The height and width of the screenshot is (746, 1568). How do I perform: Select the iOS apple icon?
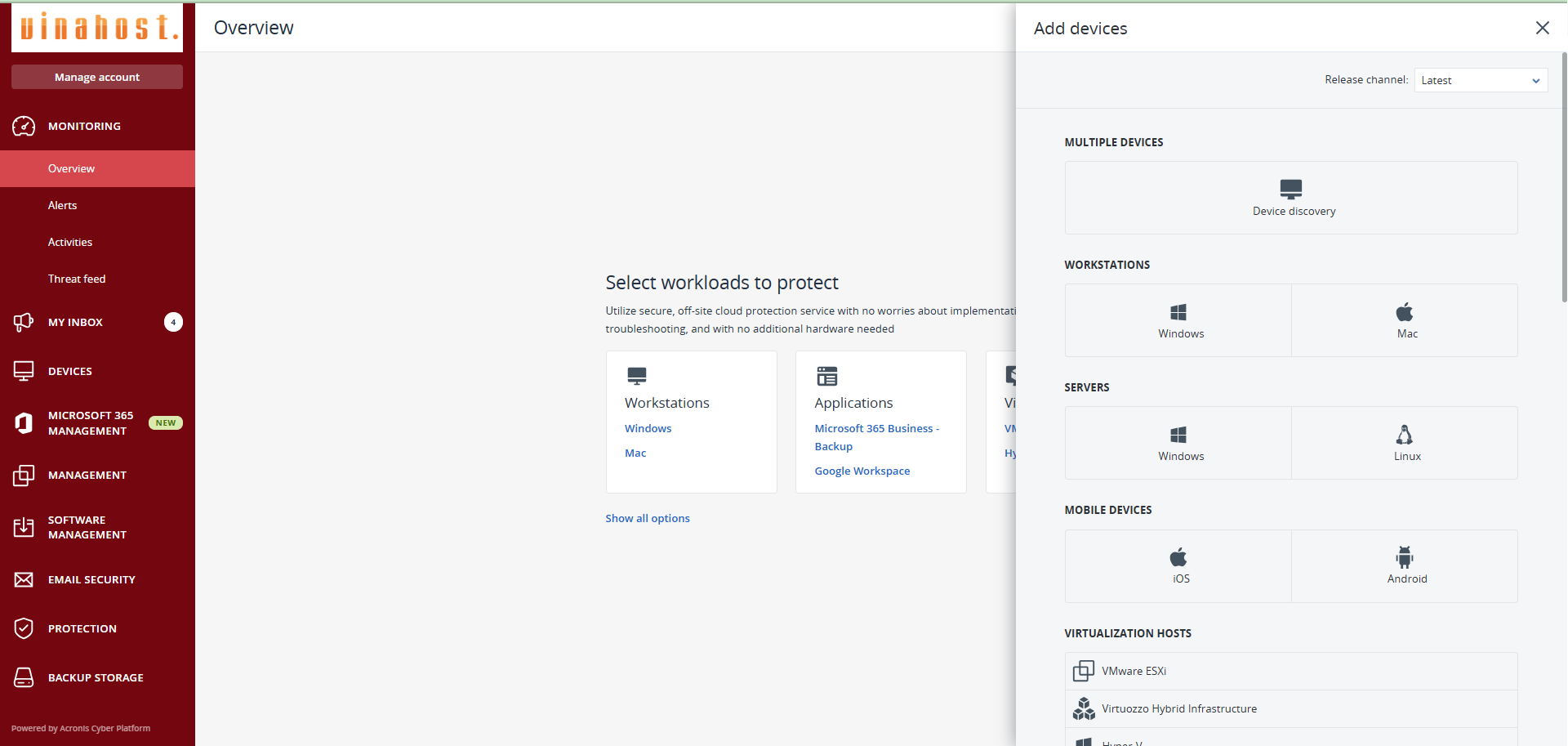(x=1178, y=557)
